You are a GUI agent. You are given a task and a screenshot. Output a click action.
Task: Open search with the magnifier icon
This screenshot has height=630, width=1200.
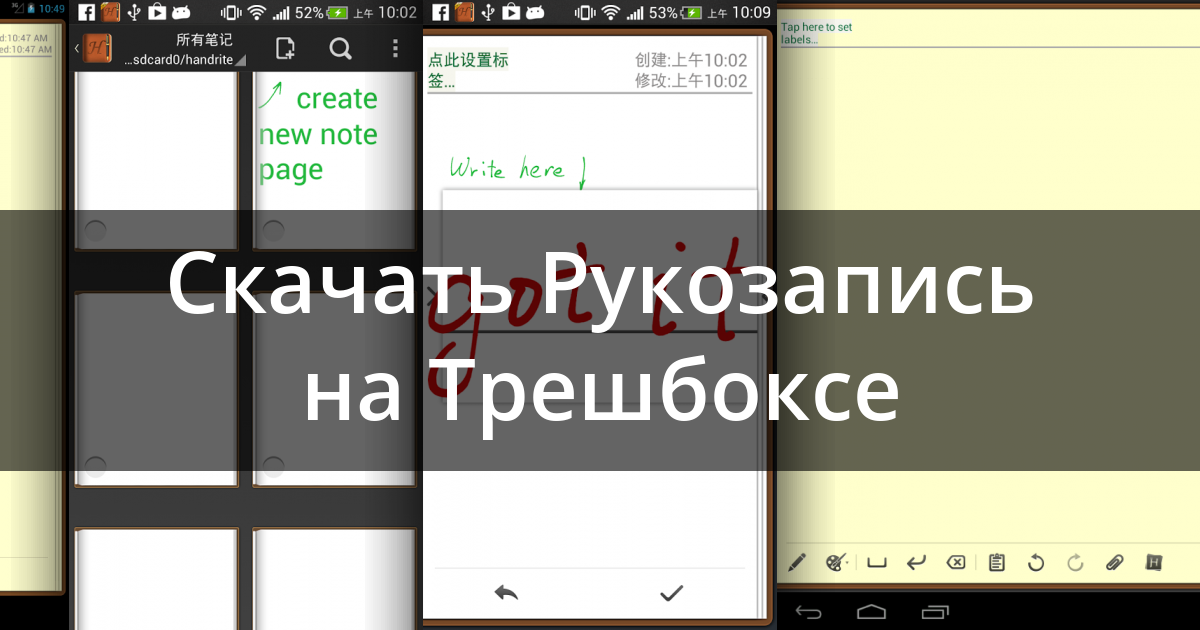click(340, 48)
